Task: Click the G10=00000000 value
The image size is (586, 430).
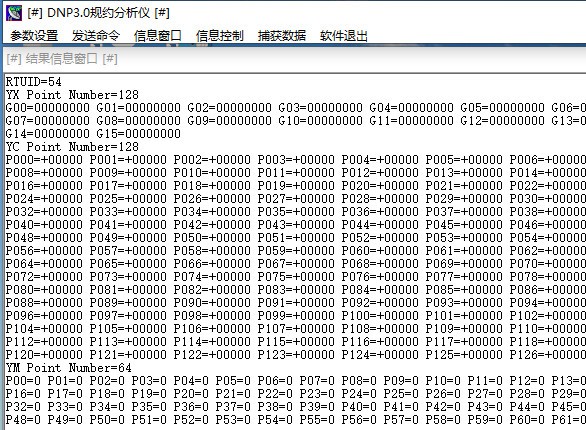Action: (320, 121)
